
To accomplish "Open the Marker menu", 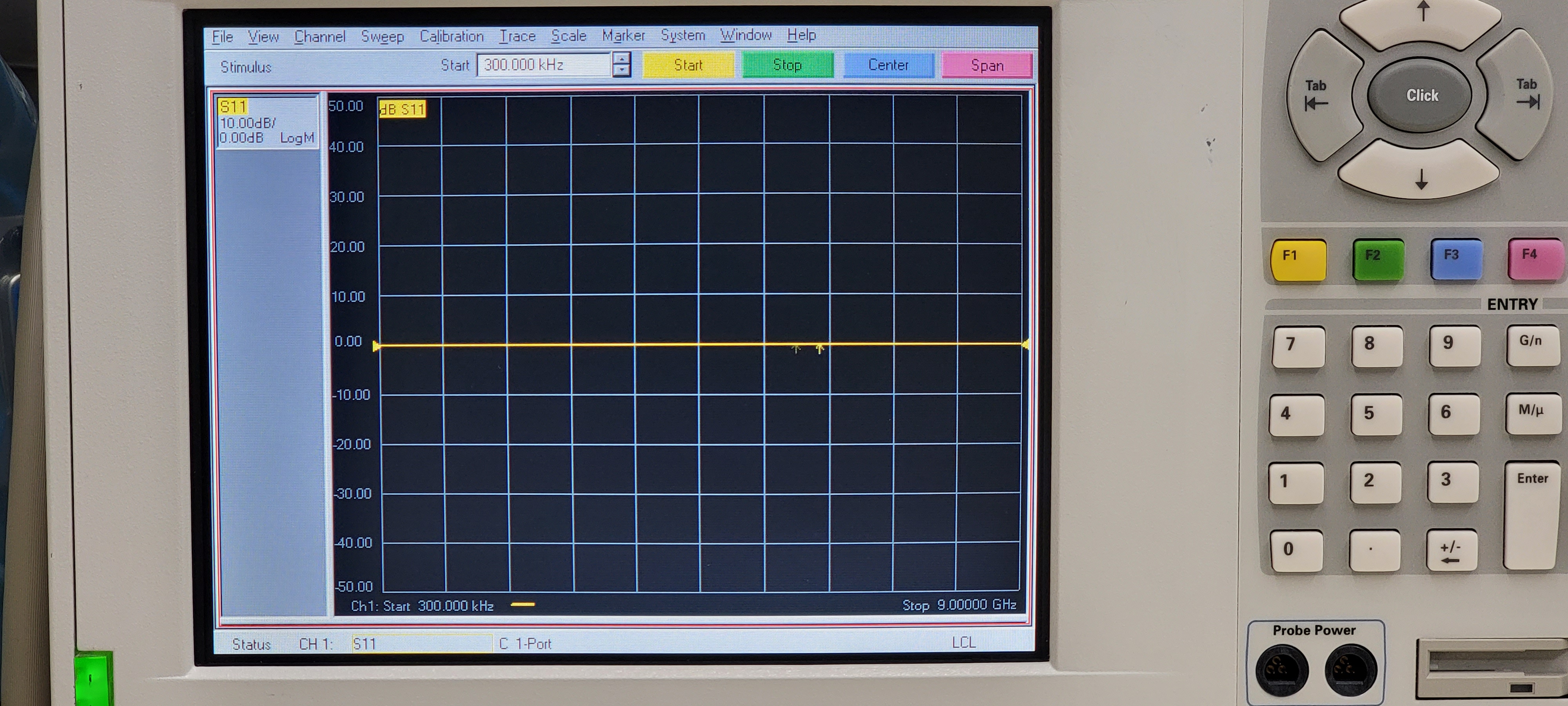I will (623, 35).
